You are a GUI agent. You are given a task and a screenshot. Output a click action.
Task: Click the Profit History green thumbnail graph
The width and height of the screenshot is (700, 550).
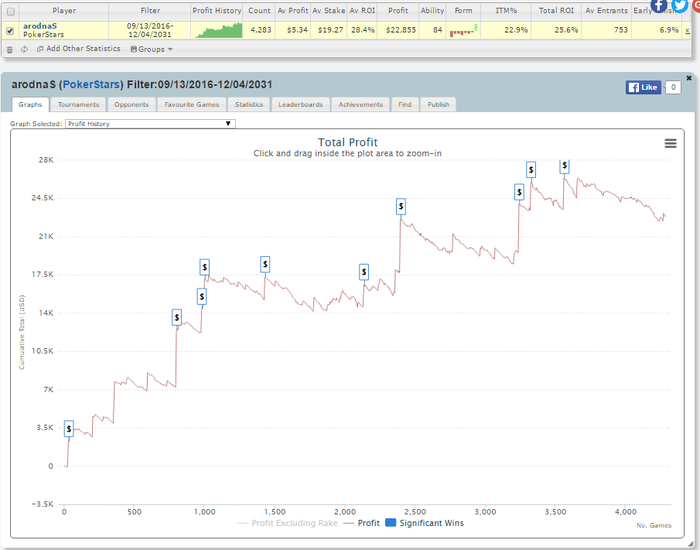pos(217,30)
